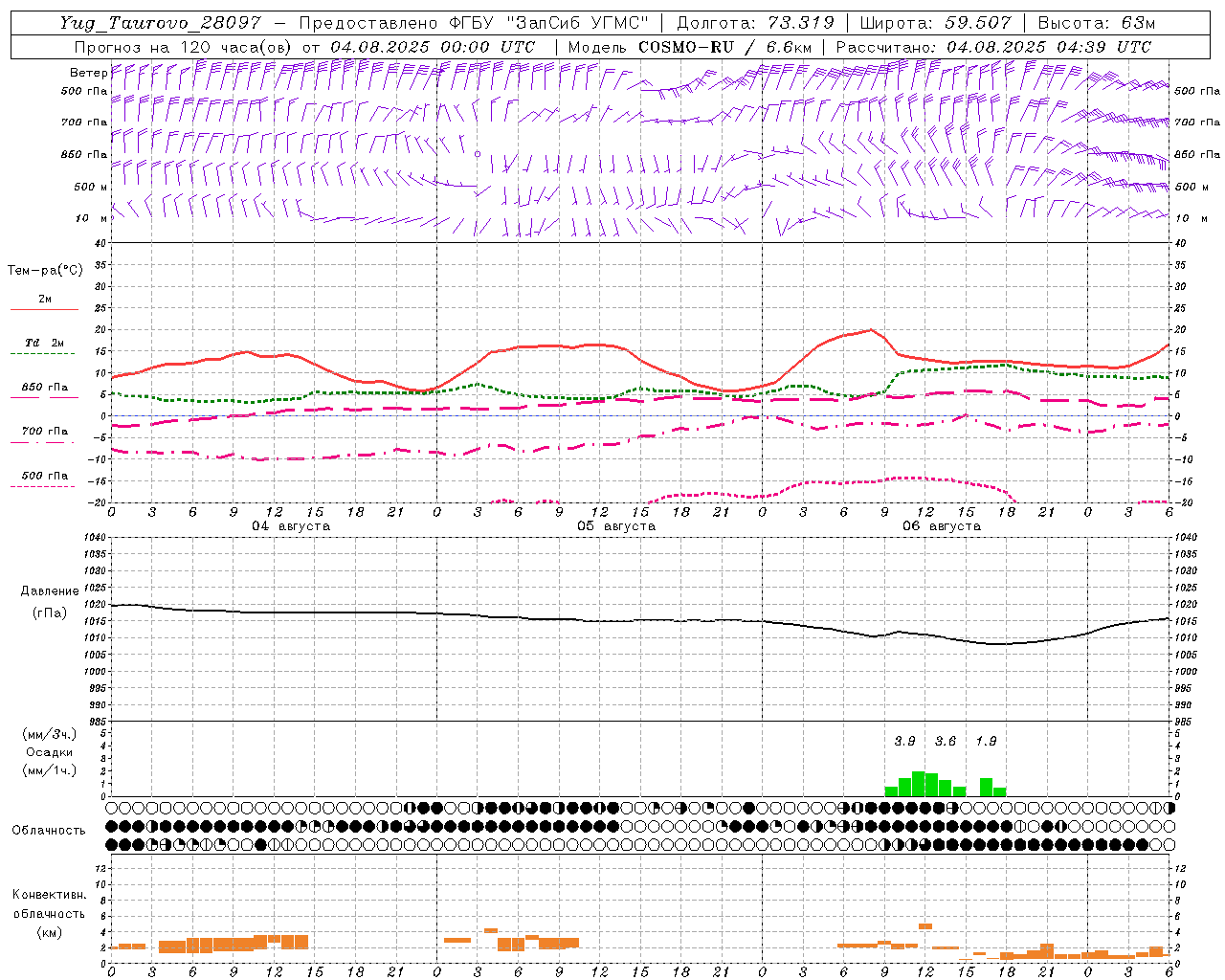Click the Осадки panel label
Image resolution: width=1225 pixels, height=980 pixels.
[49, 752]
